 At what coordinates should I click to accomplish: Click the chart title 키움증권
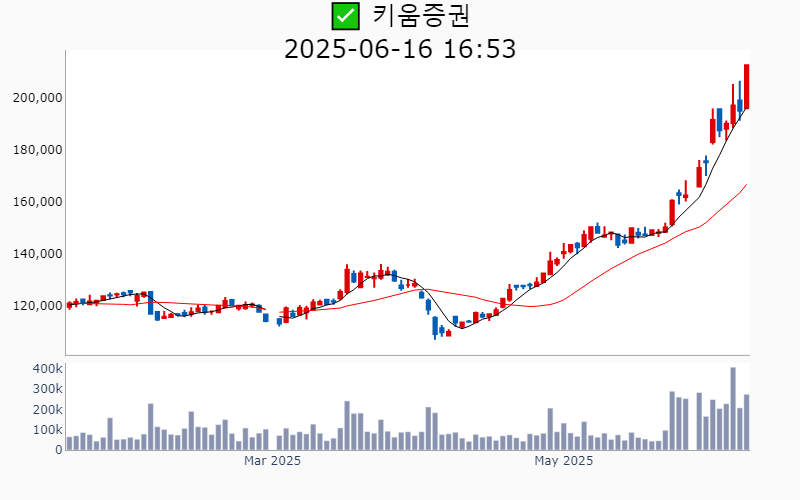coord(421,16)
